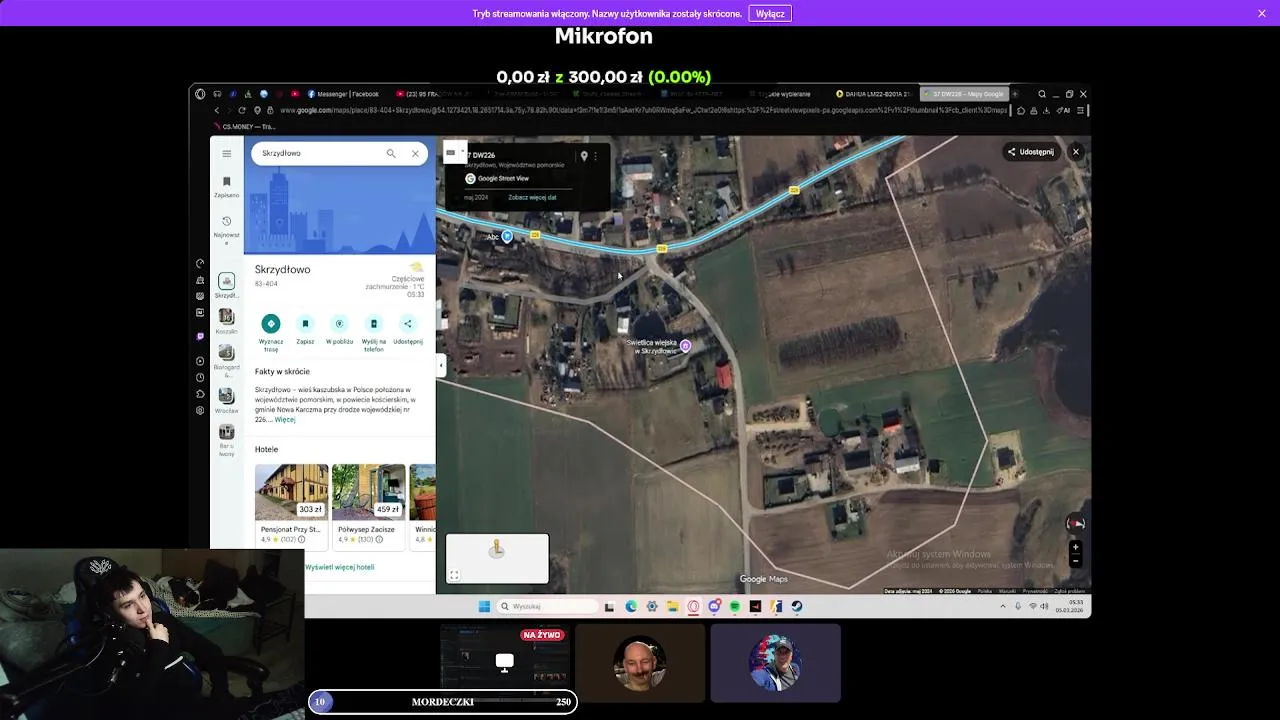Image resolution: width=1280 pixels, height=720 pixels.
Task: Open Opera GX from the taskbar
Action: tap(694, 606)
